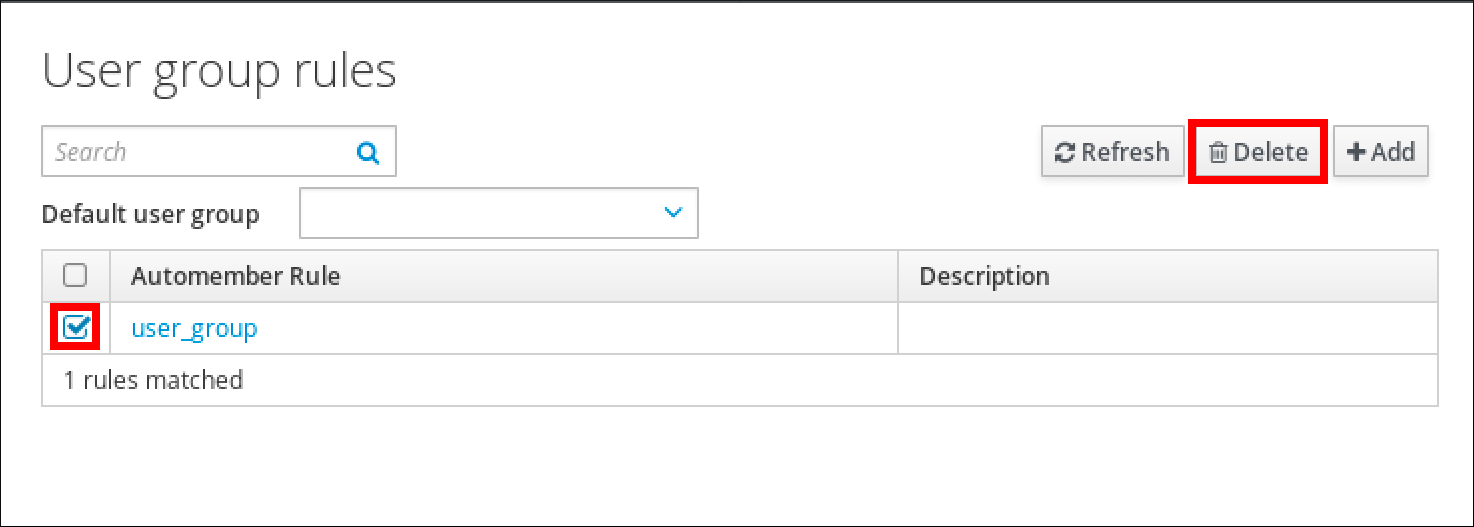Open the Default user group dropdown
This screenshot has width=1474, height=527.
pos(498,213)
